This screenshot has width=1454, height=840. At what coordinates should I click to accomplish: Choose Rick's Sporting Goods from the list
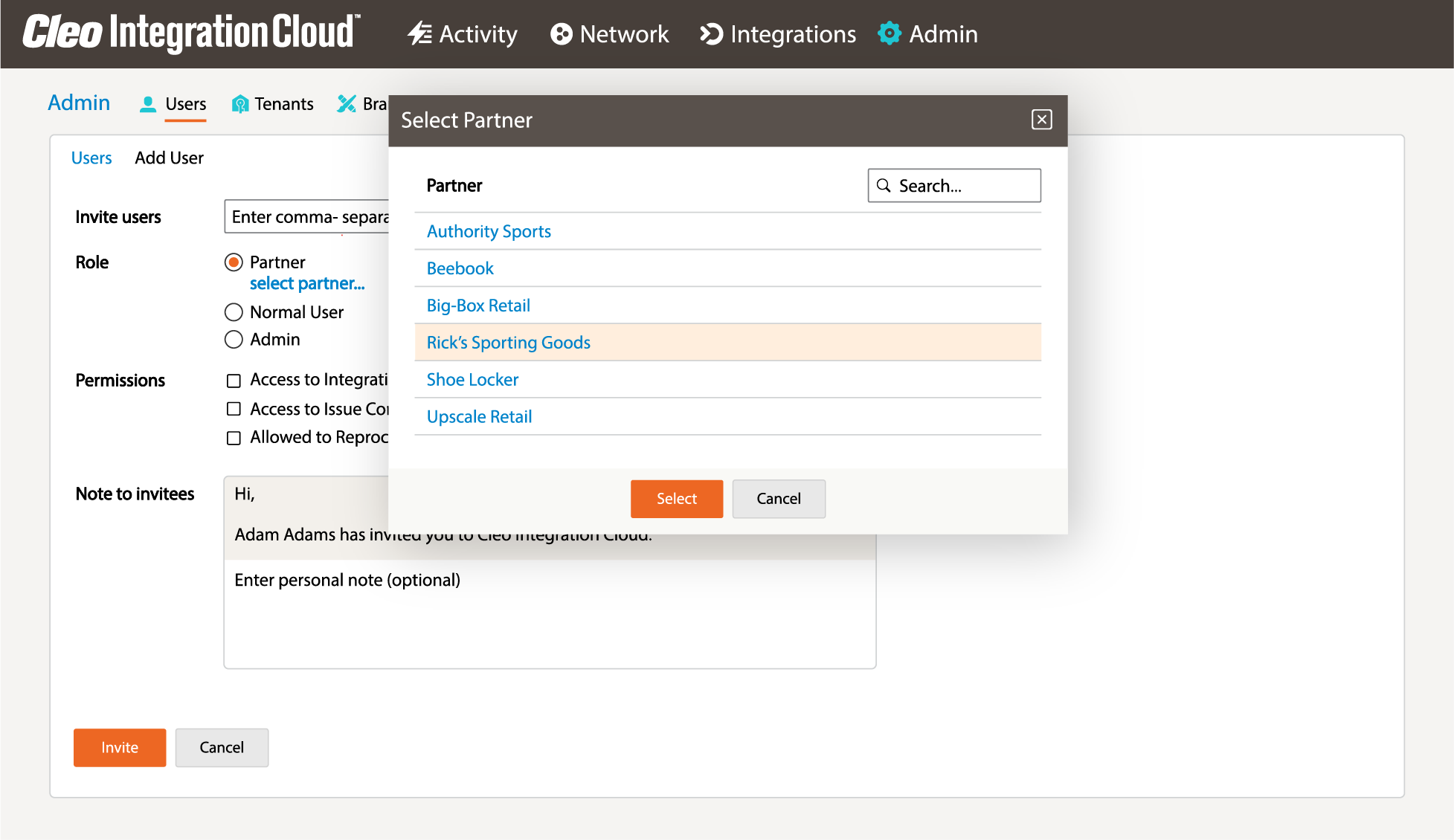pos(508,342)
